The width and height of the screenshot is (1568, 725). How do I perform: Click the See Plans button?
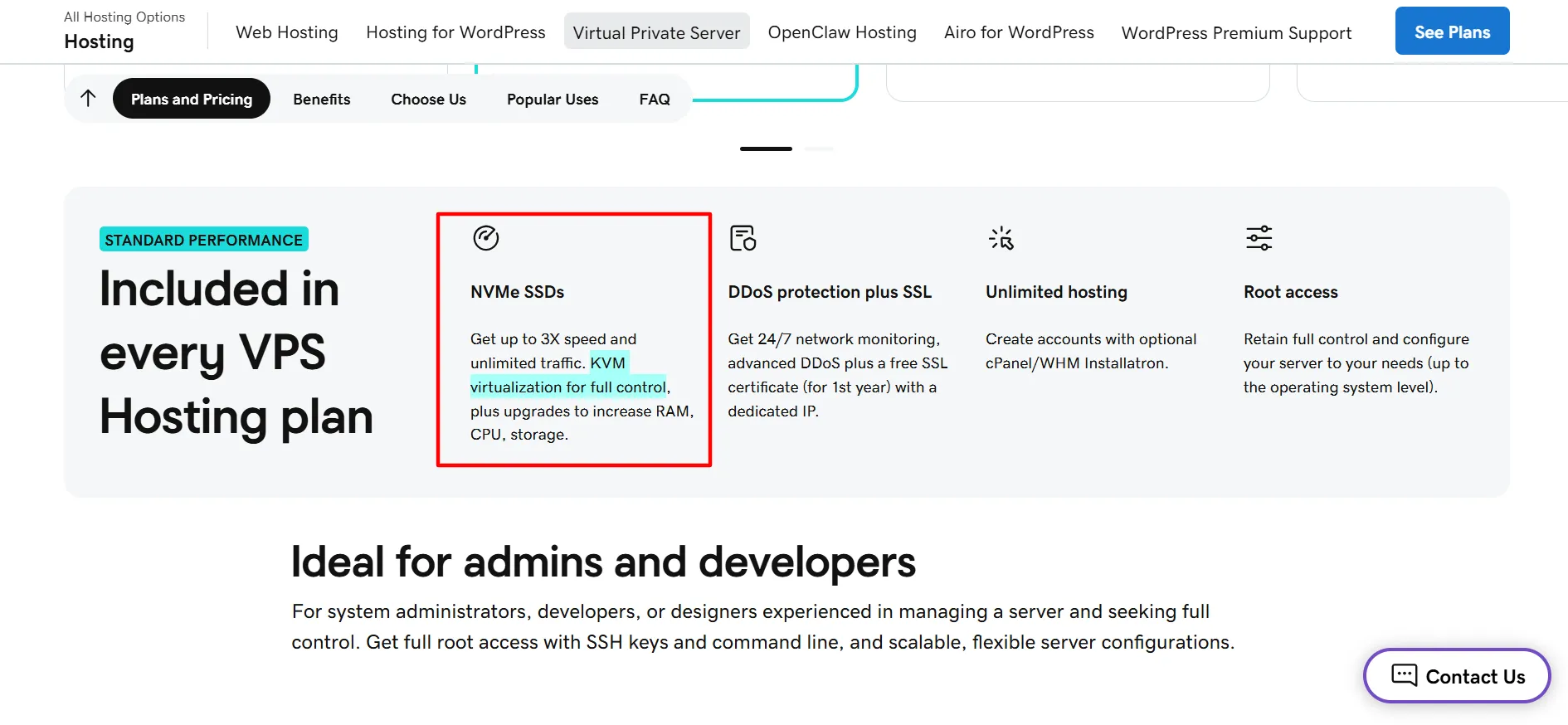click(1452, 32)
